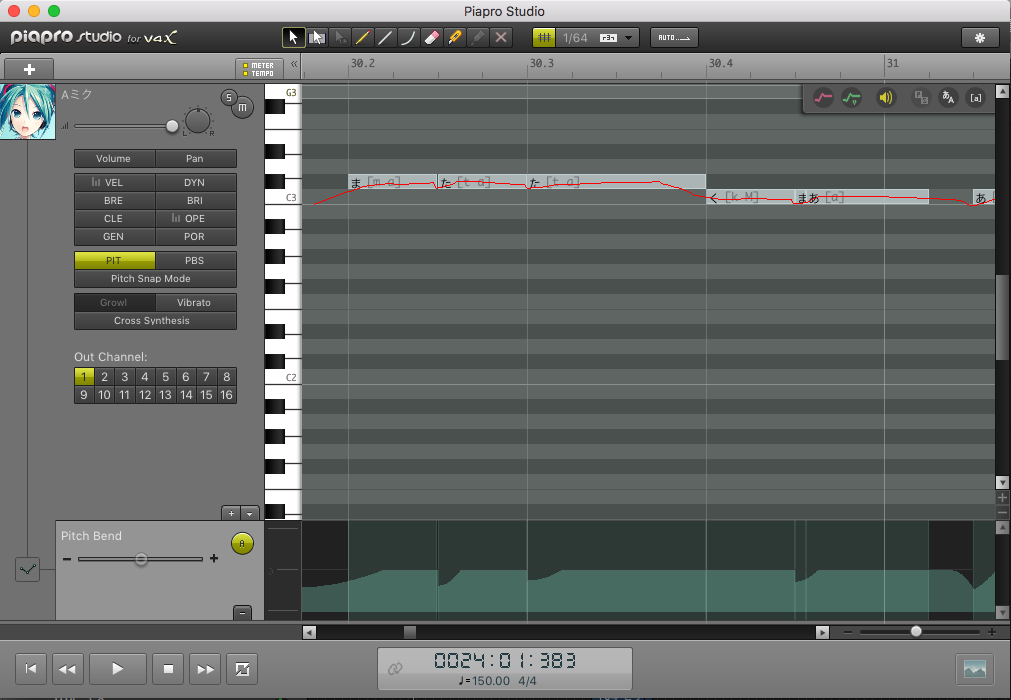Image resolution: width=1011 pixels, height=700 pixels.
Task: Click the S solo button
Action: pyautogui.click(x=228, y=97)
